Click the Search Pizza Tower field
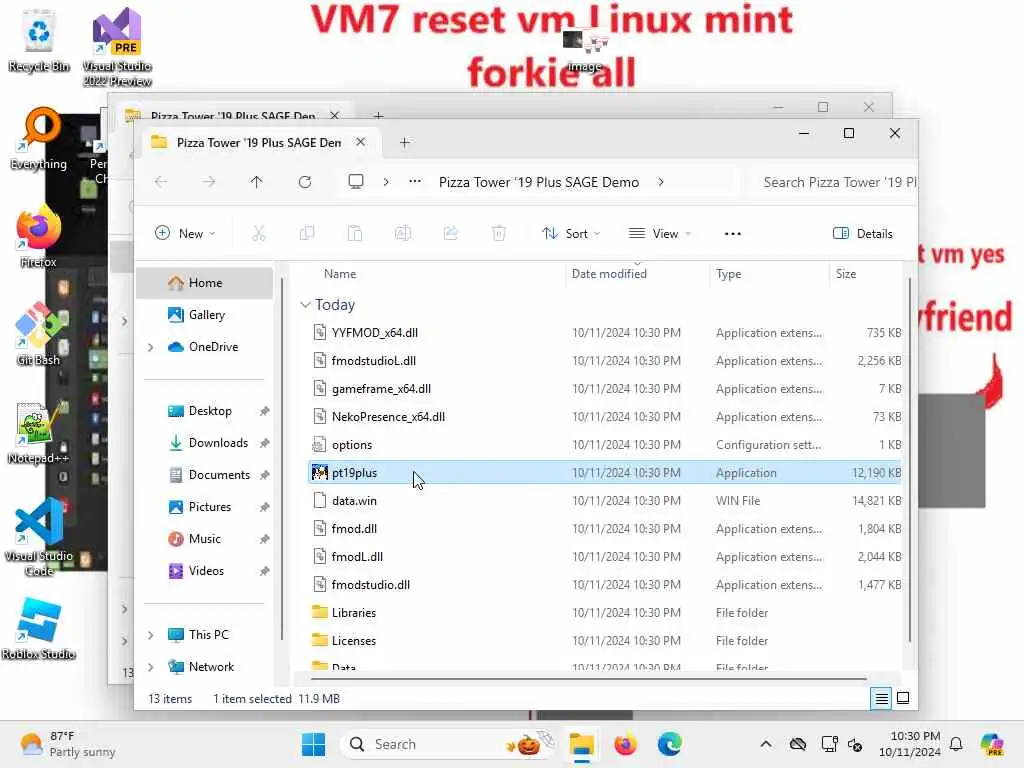 point(836,182)
